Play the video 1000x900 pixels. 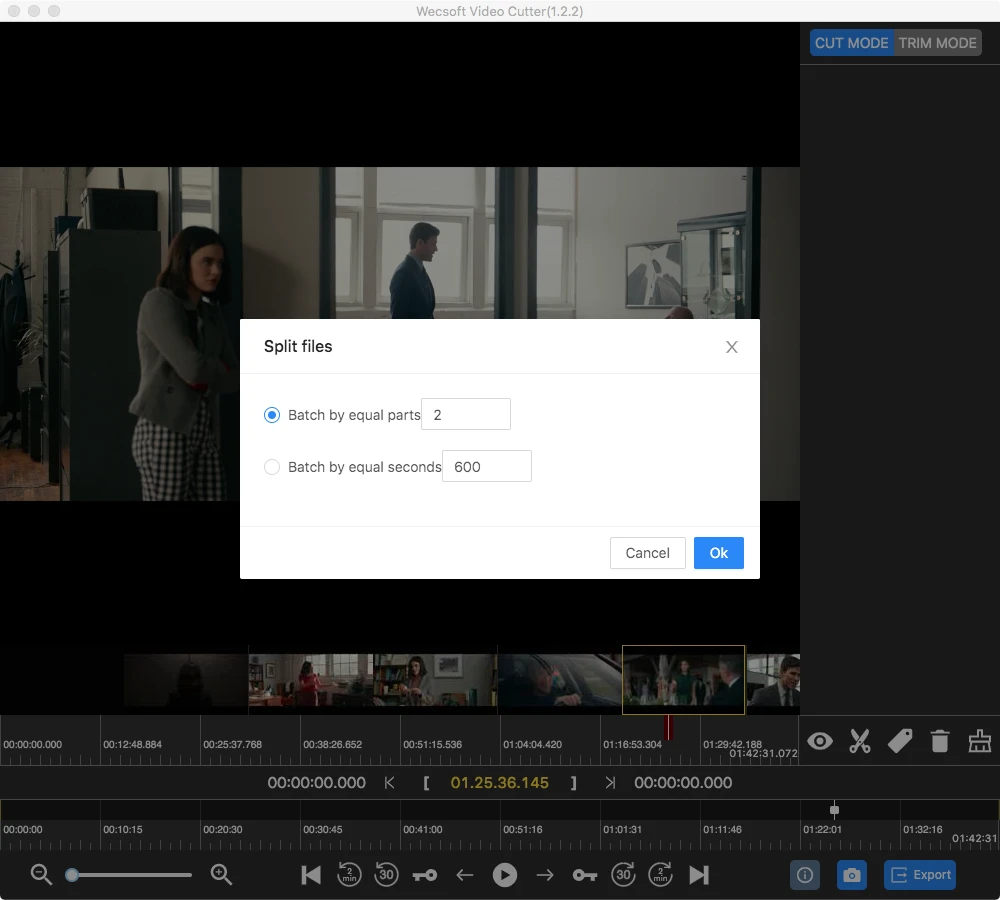[504, 875]
